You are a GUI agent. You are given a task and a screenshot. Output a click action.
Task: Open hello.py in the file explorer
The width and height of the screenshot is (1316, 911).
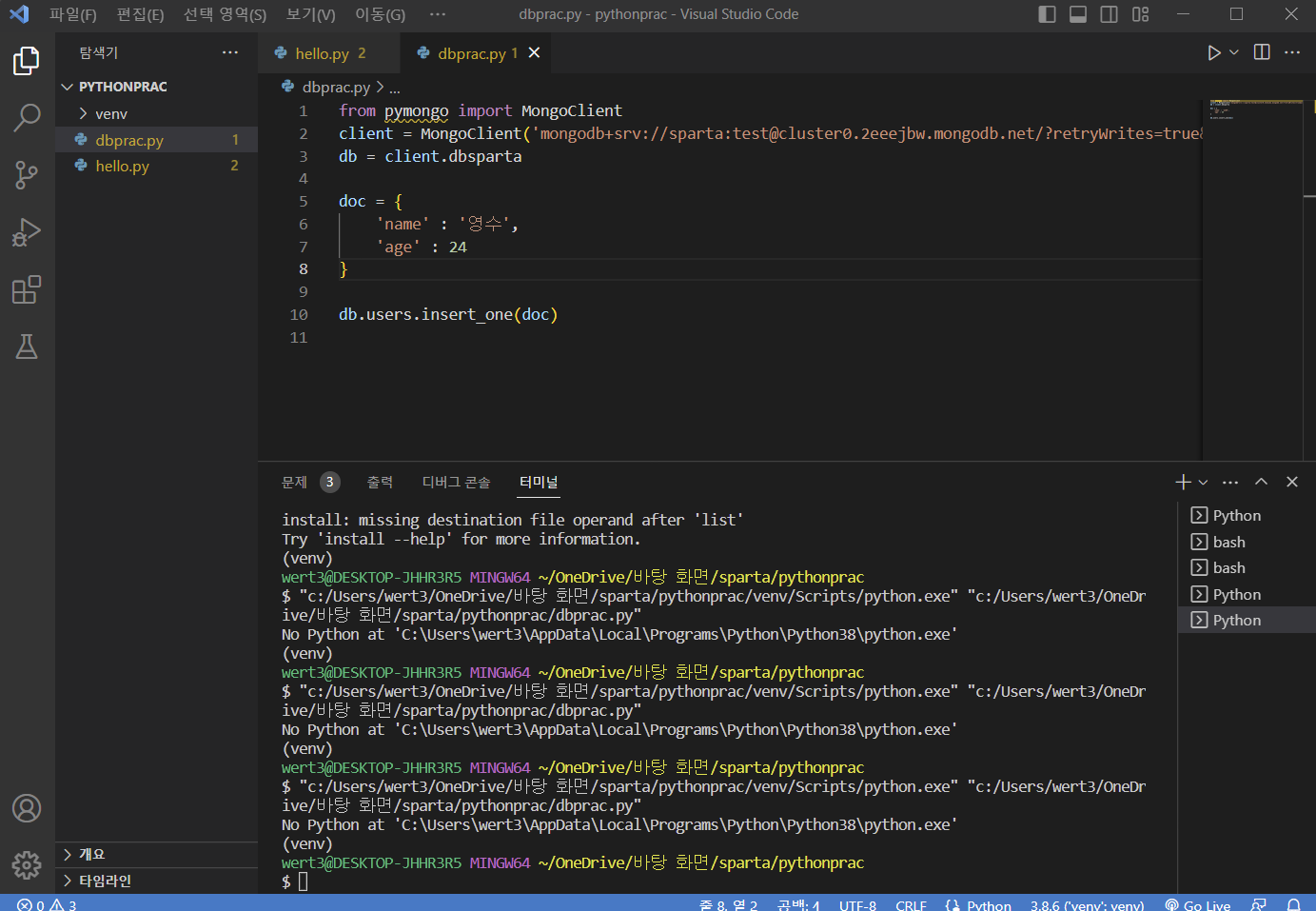pos(156,166)
